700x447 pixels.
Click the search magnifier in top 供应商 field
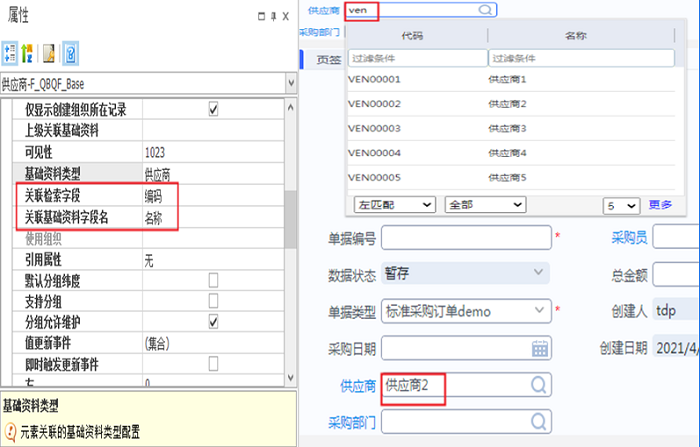pos(485,10)
